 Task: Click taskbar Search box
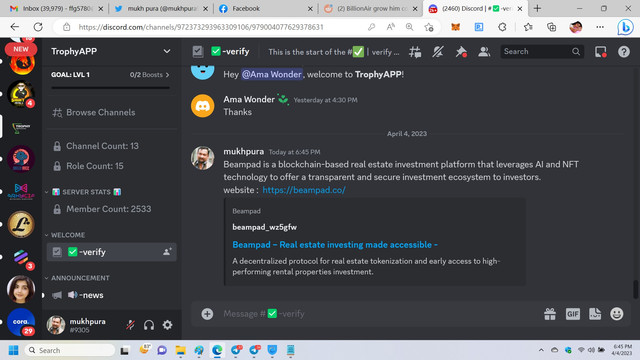[x=70, y=350]
